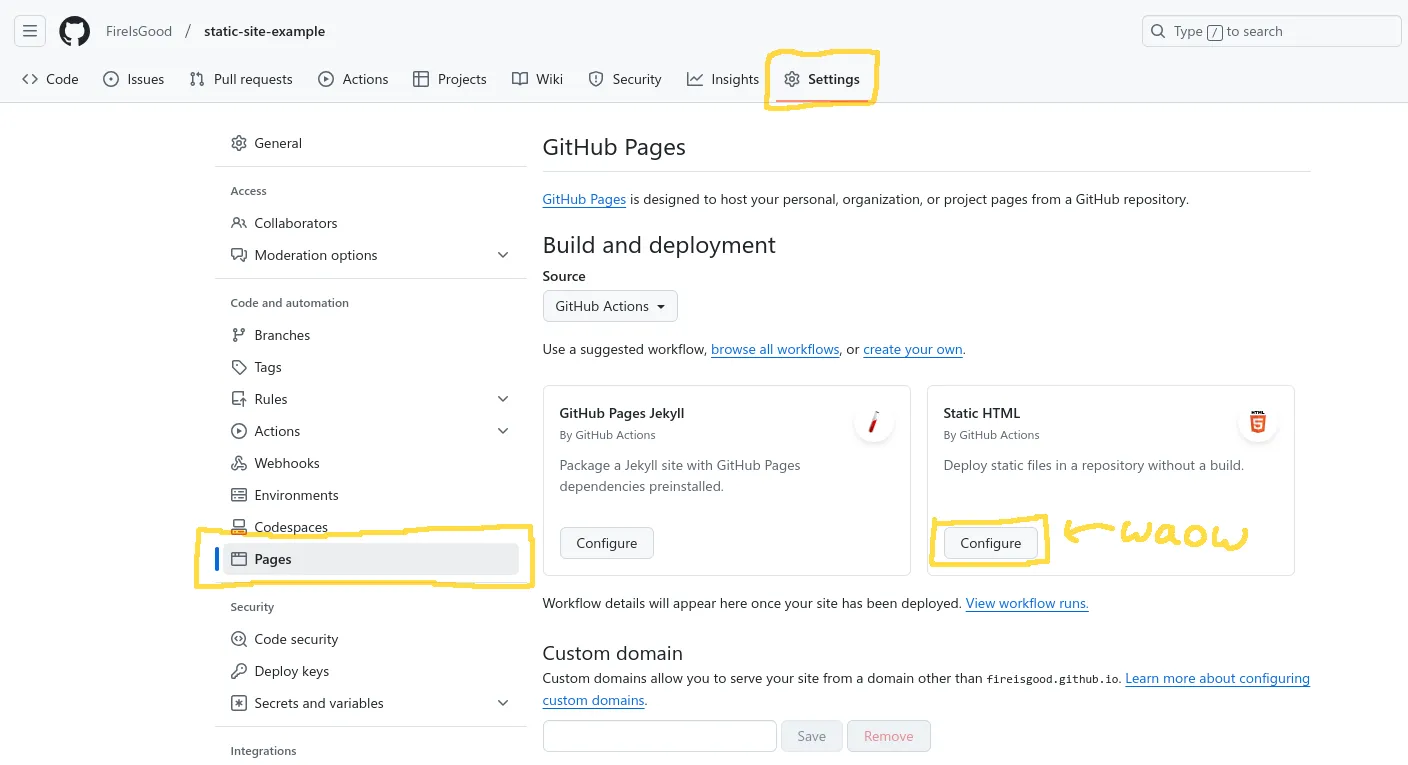This screenshot has width=1408, height=765.
Task: Open the hamburger navigation menu
Action: click(x=30, y=31)
